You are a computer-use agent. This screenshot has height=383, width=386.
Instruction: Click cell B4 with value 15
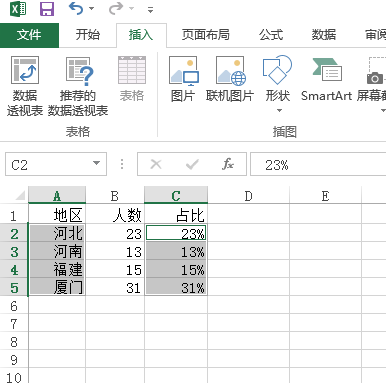click(115, 269)
